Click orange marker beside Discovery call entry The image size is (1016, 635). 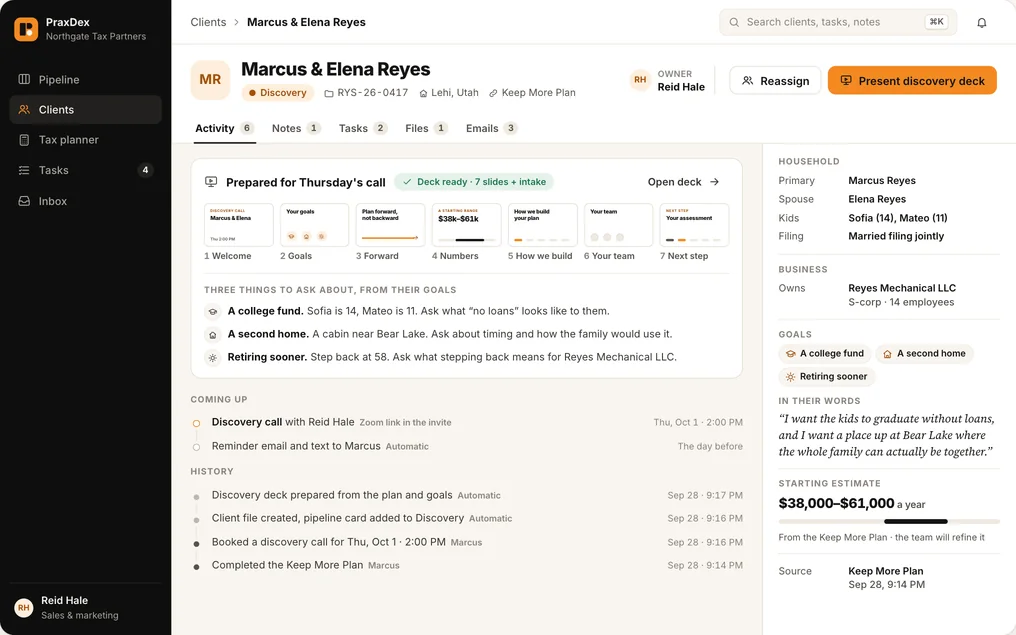(x=196, y=423)
